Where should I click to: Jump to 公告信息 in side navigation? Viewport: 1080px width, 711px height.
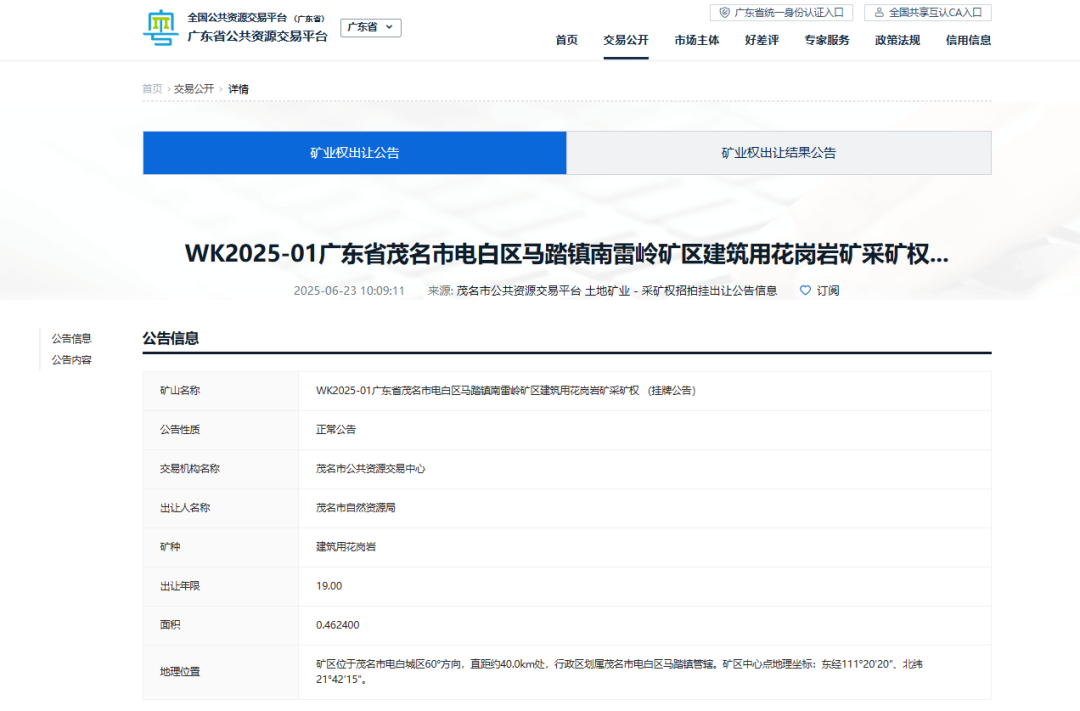[x=72, y=338]
